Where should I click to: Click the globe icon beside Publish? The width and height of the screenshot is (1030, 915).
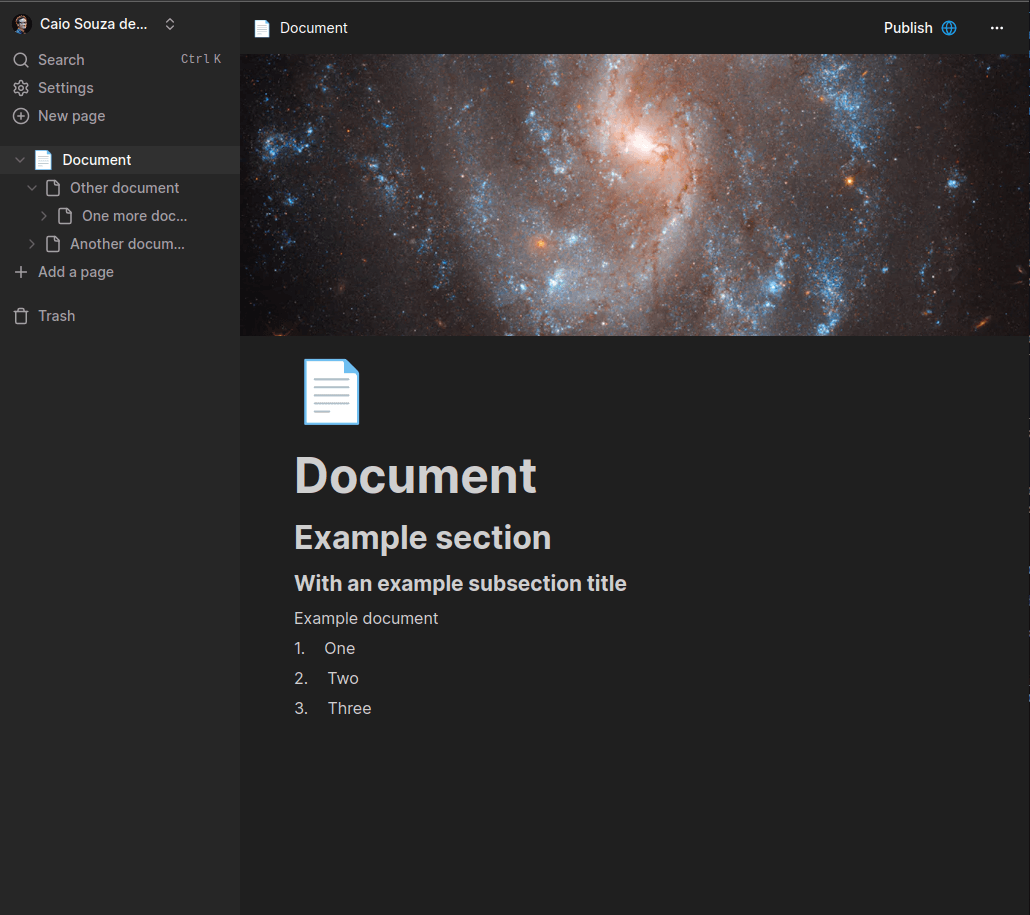tap(949, 28)
